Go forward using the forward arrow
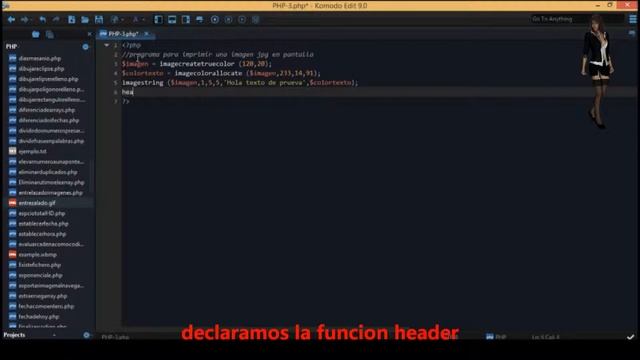640x360 pixels. (x=24, y=20)
